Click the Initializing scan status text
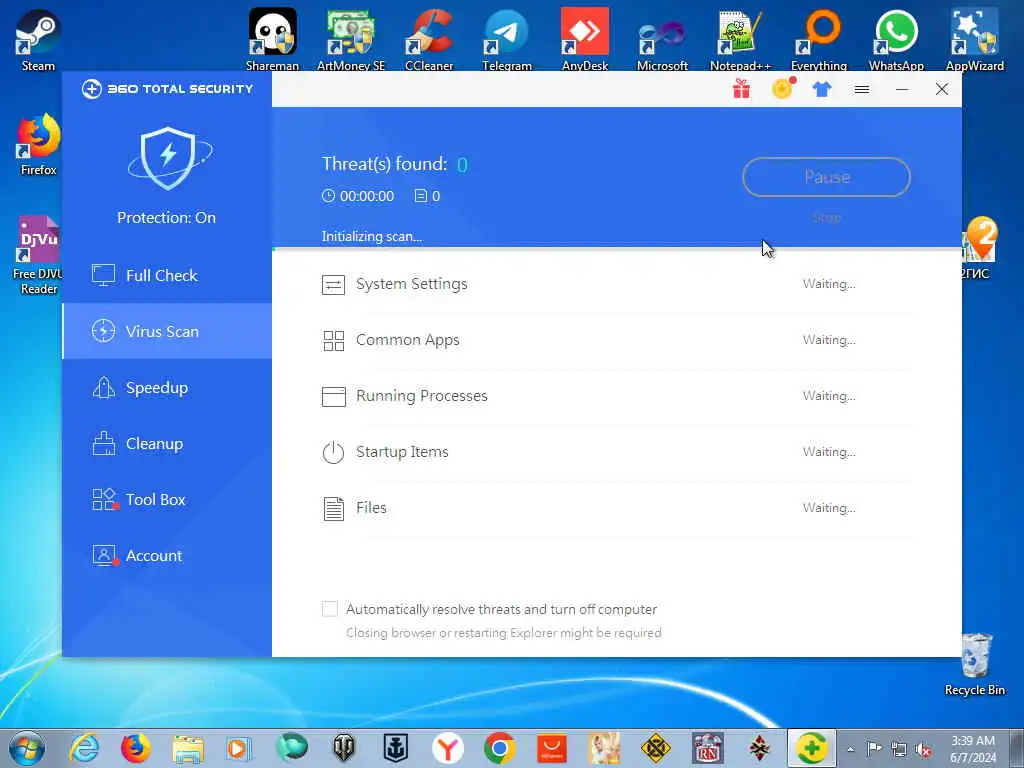The width and height of the screenshot is (1024, 768). [372, 236]
